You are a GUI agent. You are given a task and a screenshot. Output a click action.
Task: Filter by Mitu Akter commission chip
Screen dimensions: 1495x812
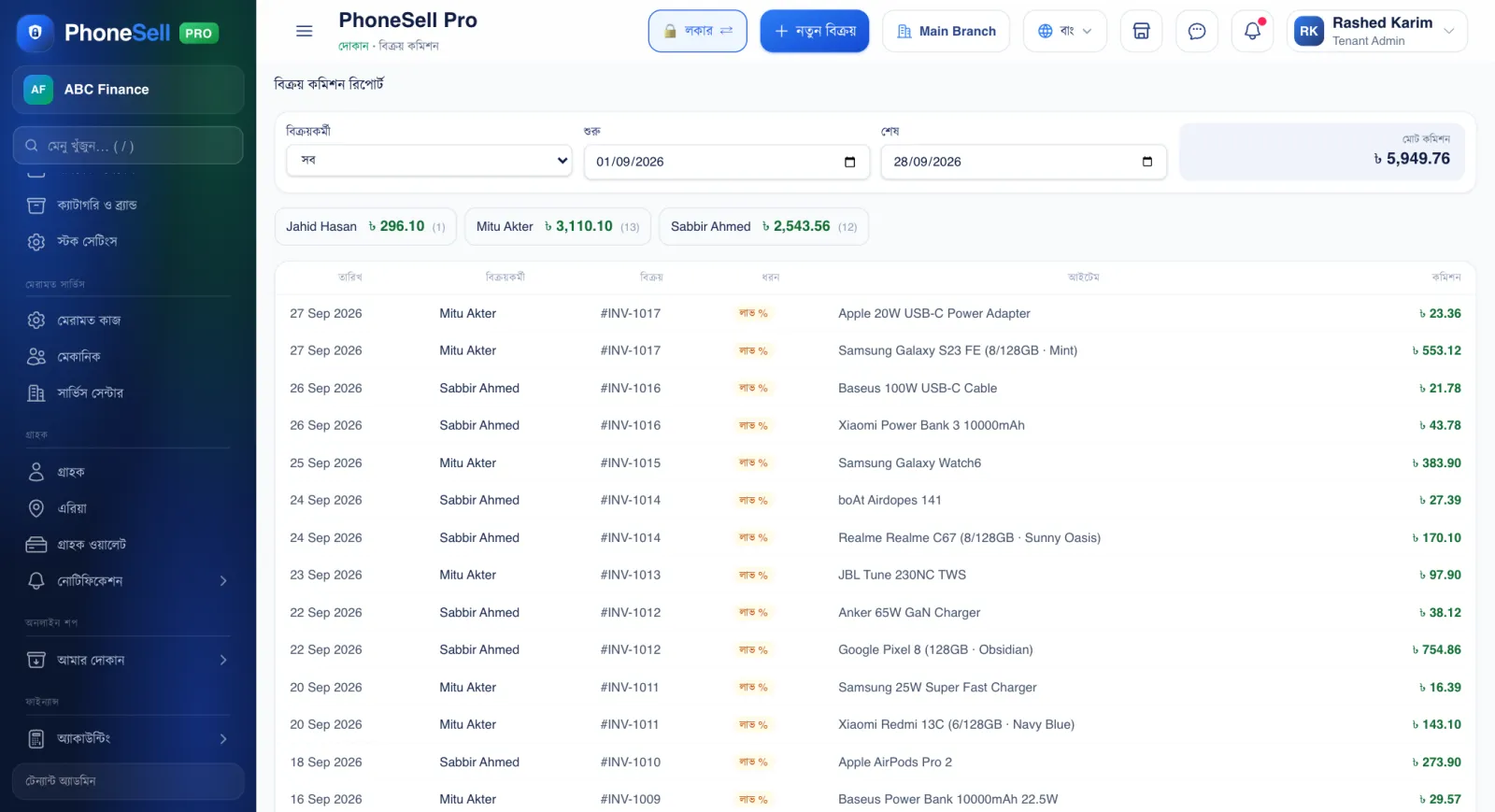pos(558,226)
